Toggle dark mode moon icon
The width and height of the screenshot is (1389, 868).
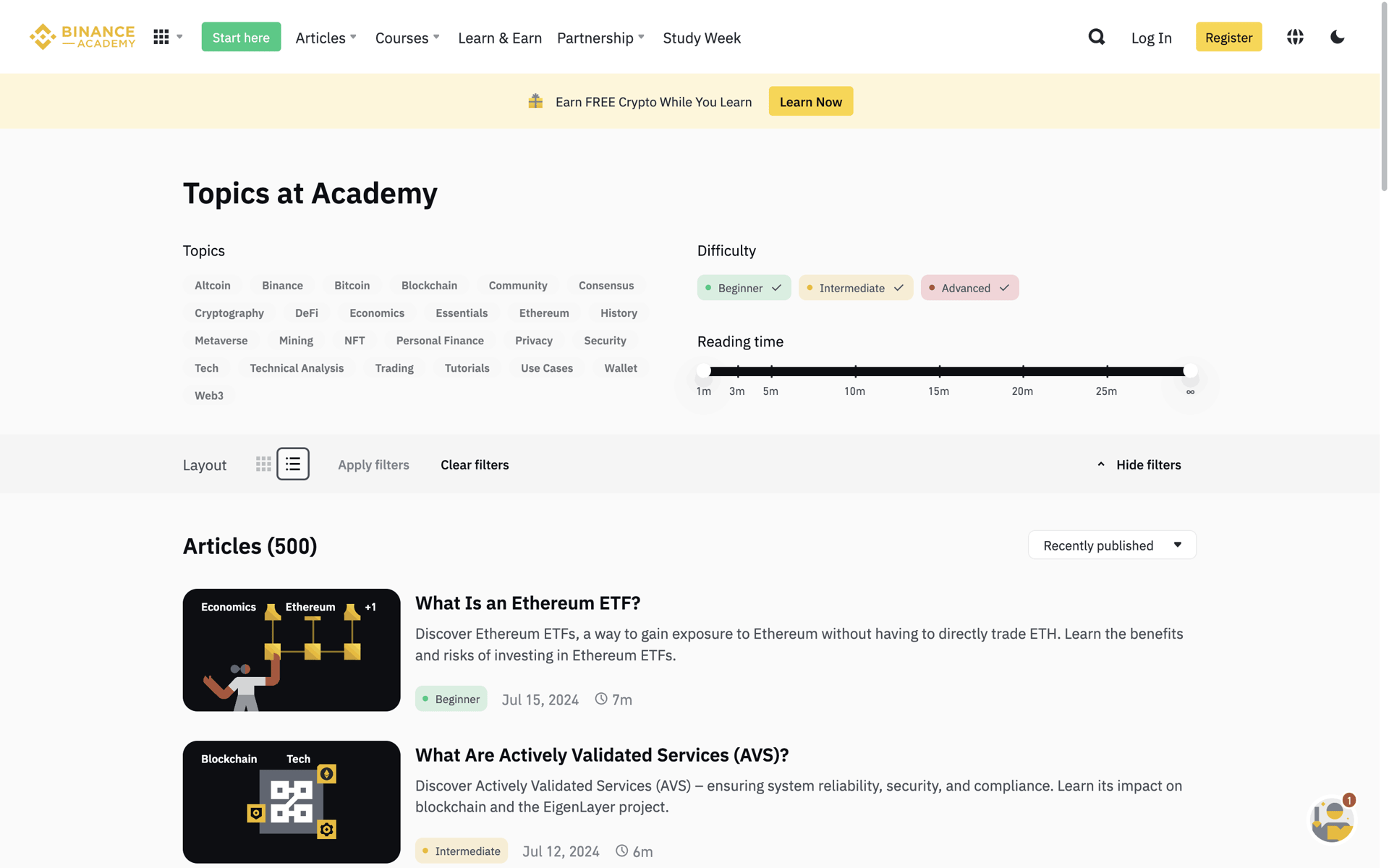click(1337, 37)
